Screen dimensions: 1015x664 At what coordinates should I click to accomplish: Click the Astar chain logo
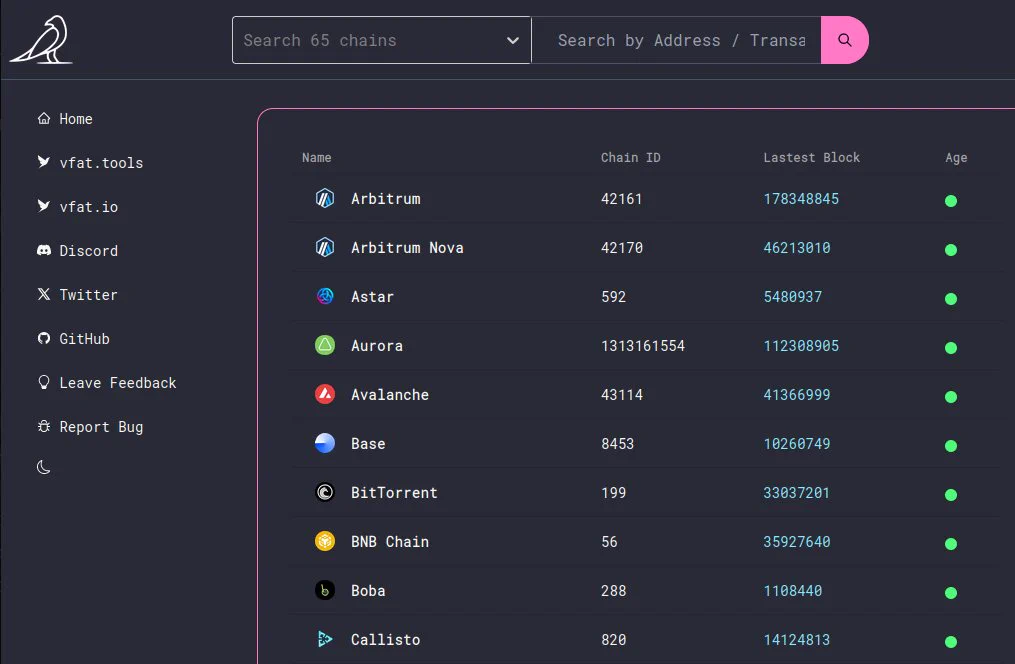pos(325,296)
